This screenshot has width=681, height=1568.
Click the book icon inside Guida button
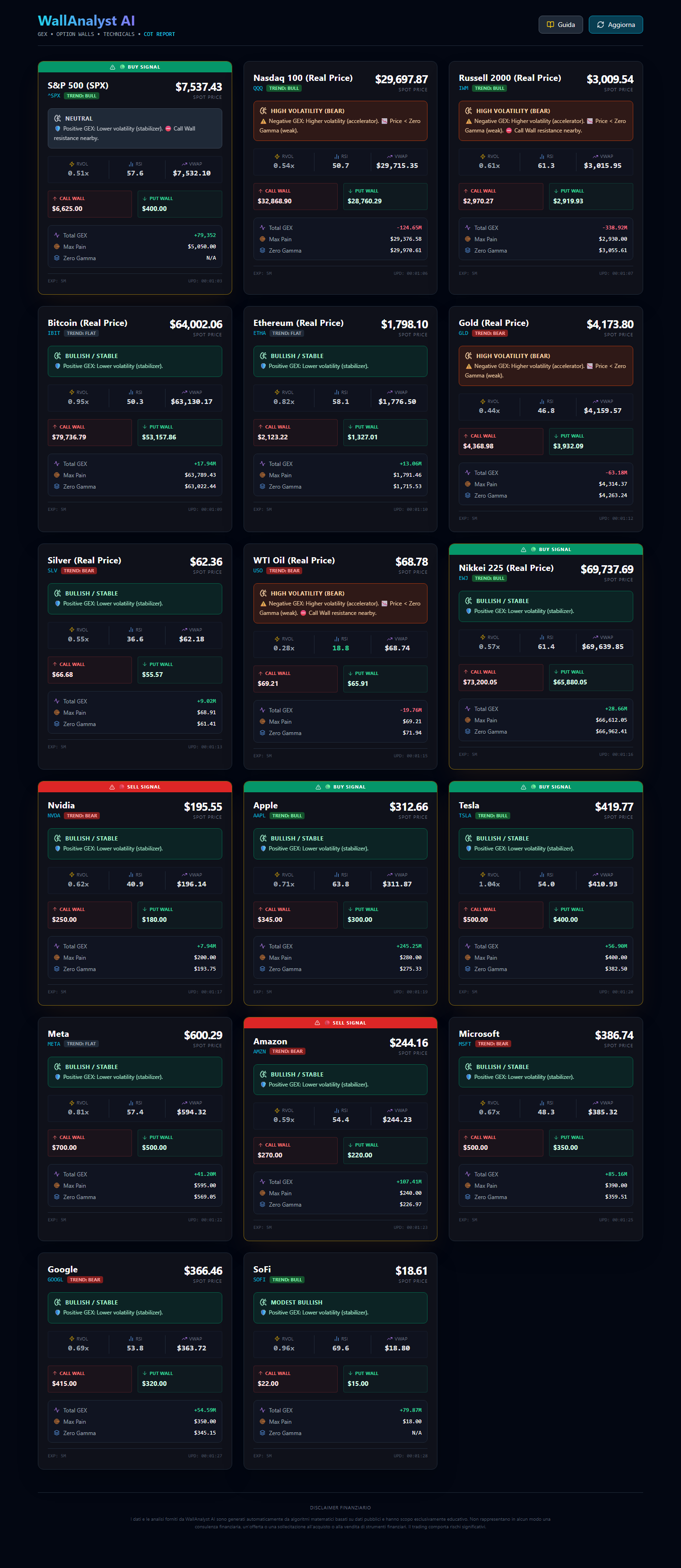550,24
